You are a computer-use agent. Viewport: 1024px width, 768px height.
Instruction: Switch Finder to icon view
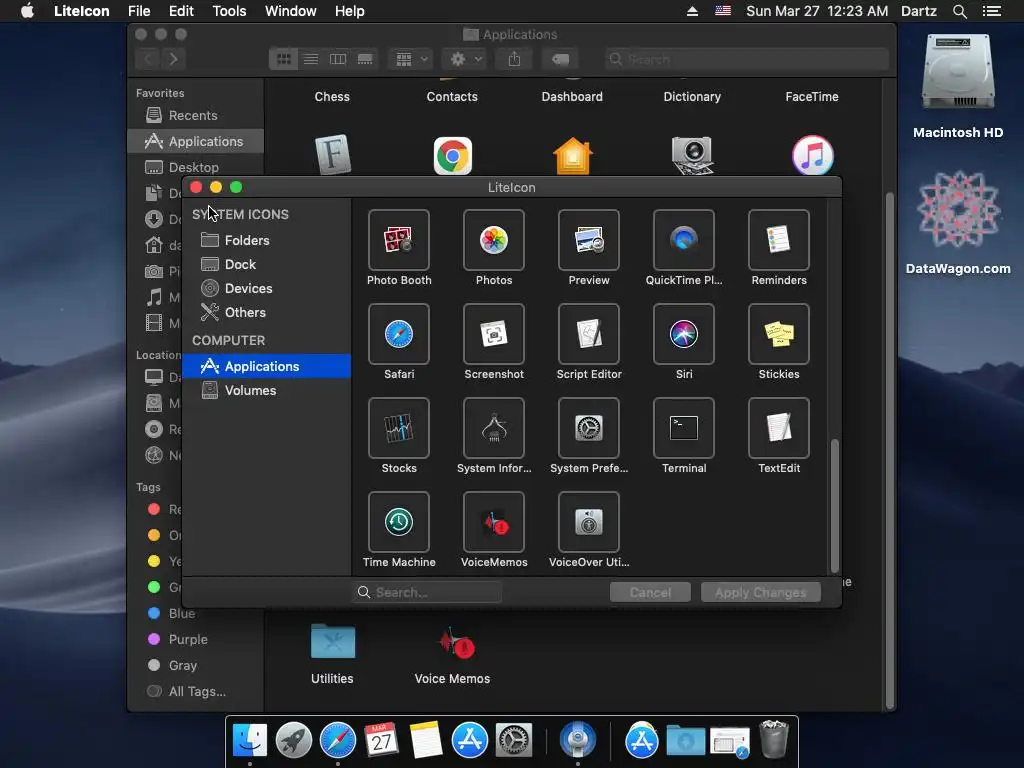point(283,59)
